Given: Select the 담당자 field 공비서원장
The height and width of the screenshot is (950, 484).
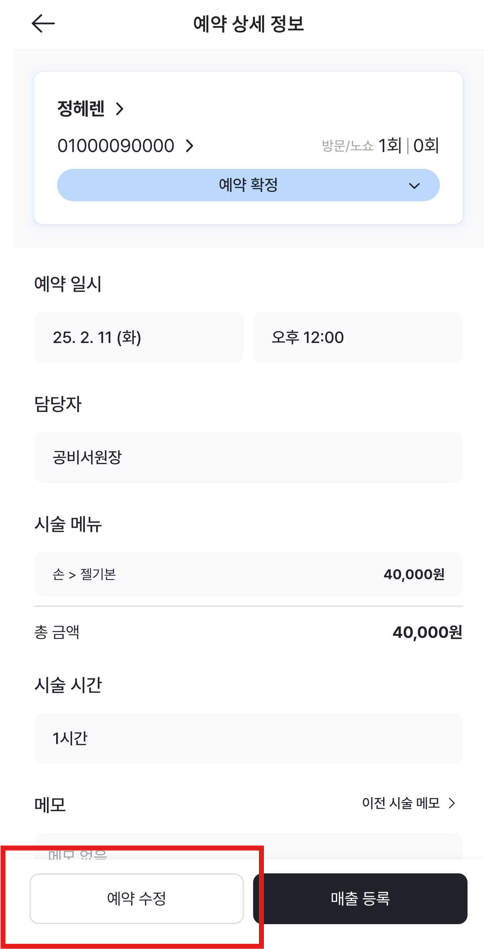Looking at the screenshot, I should click(248, 457).
